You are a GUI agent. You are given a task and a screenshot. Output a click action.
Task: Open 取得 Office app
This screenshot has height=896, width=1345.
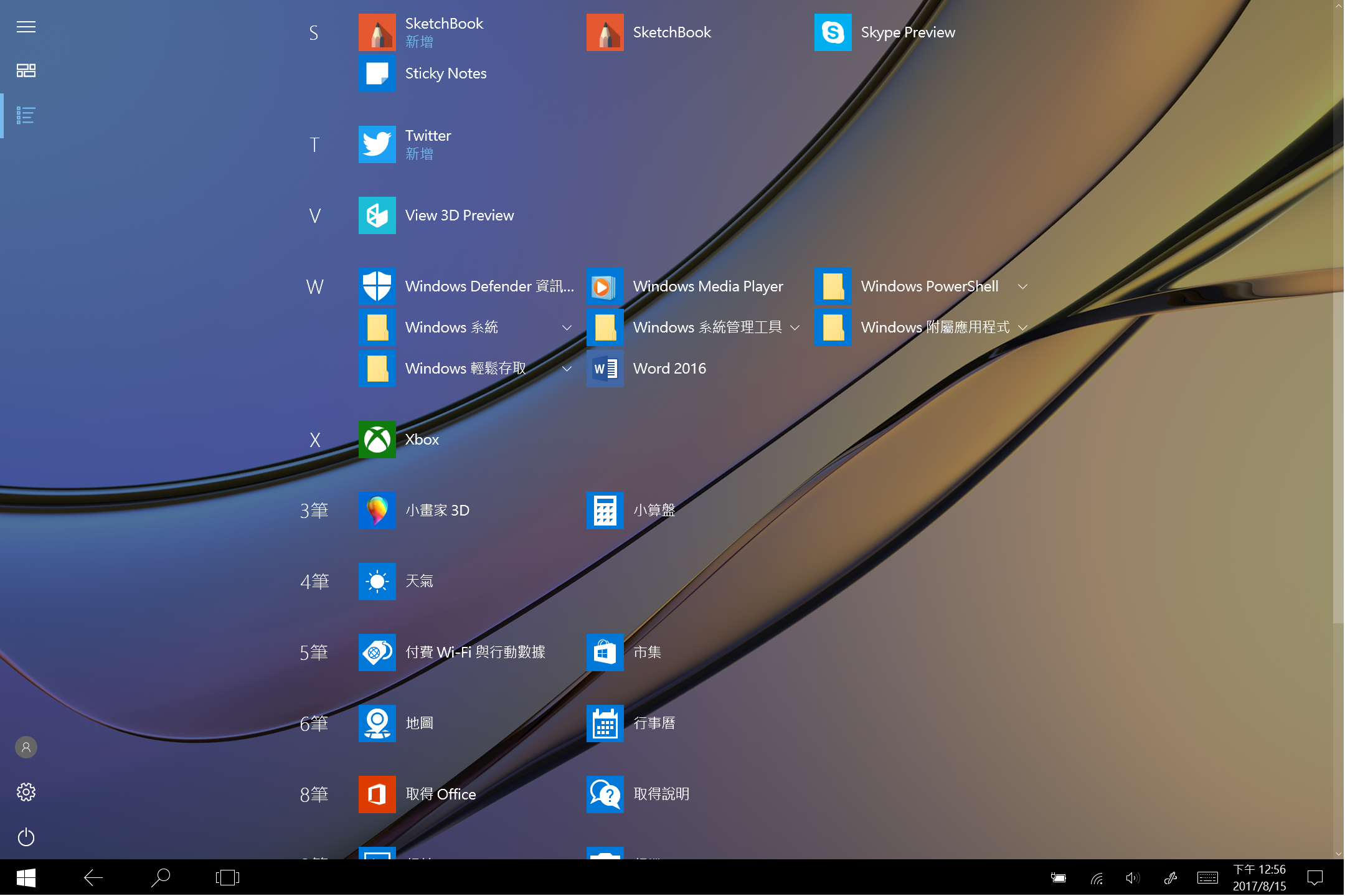[x=466, y=795]
